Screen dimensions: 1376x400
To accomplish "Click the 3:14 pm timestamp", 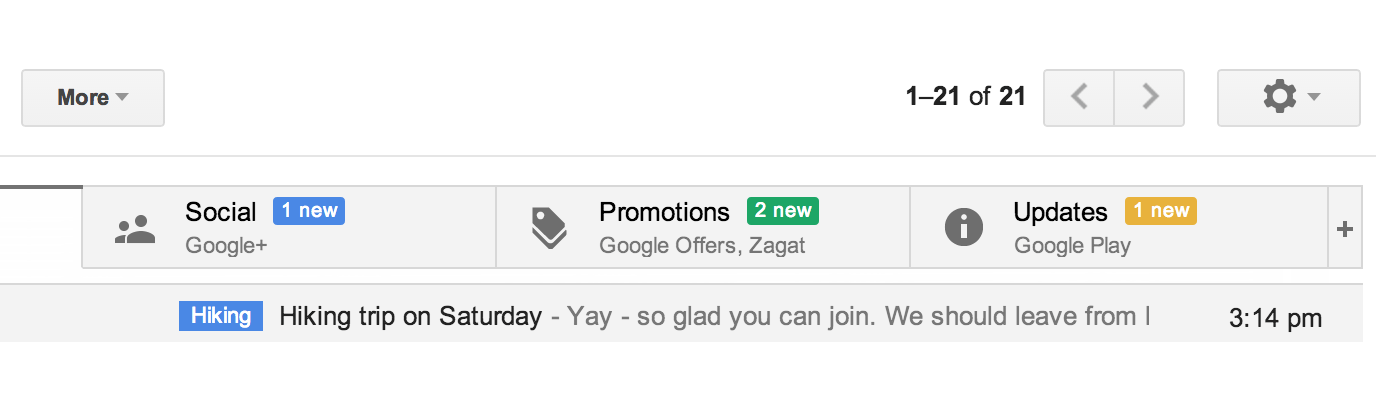I will pos(1275,319).
